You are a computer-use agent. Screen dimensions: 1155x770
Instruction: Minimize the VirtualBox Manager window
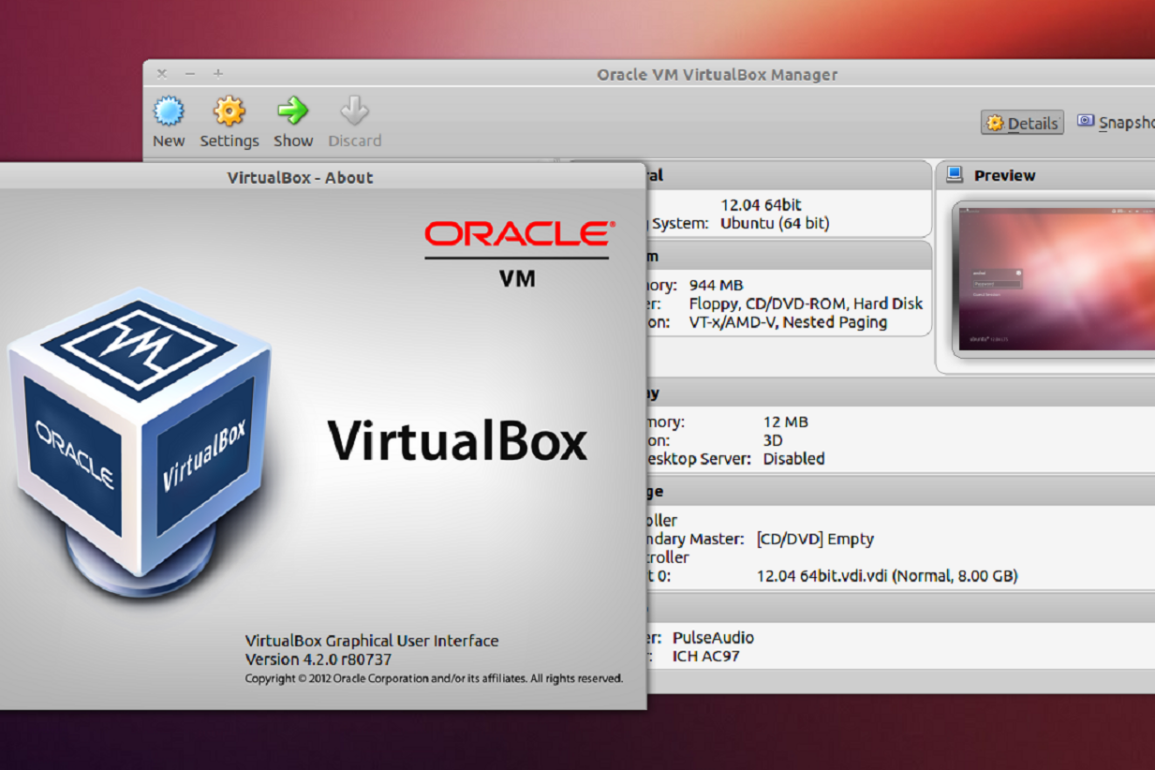click(190, 74)
